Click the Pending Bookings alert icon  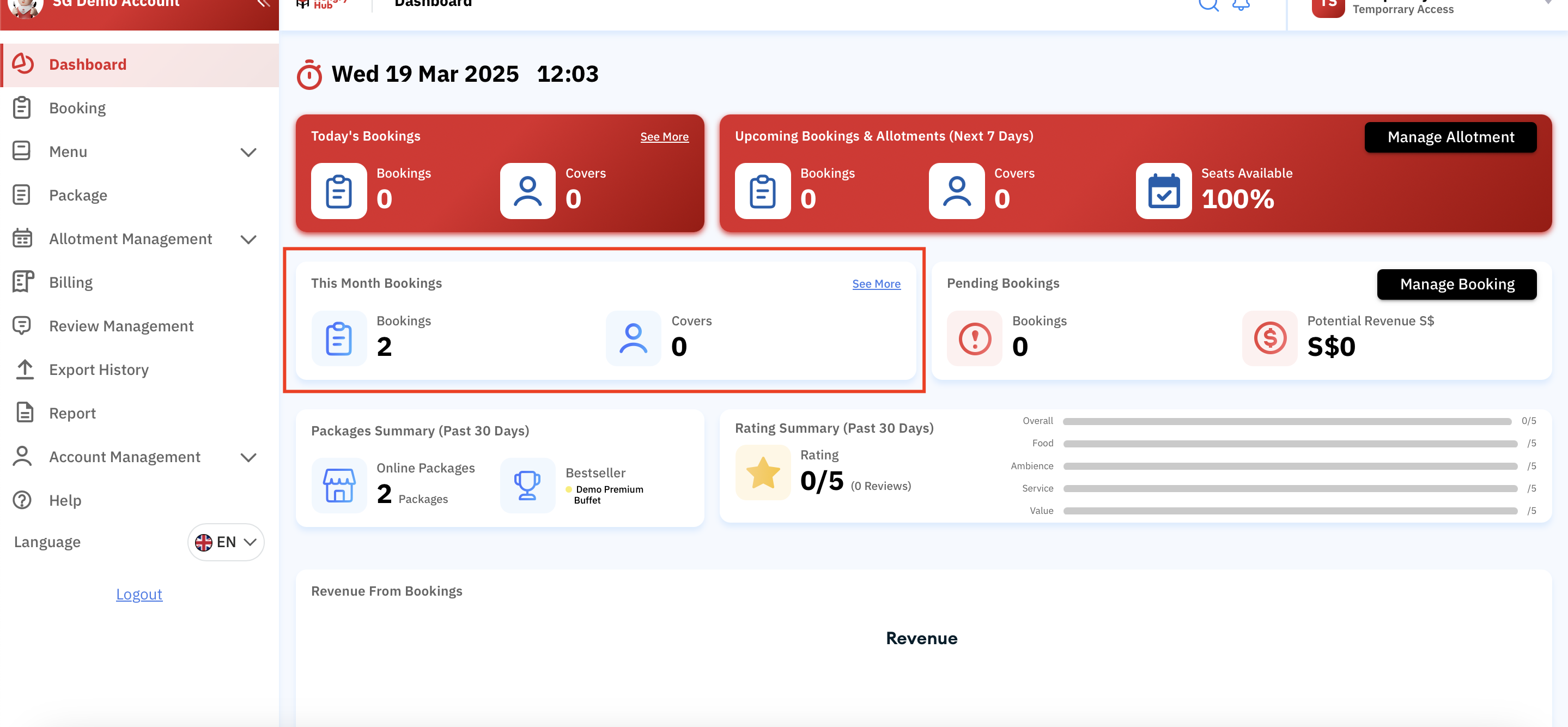pos(975,338)
